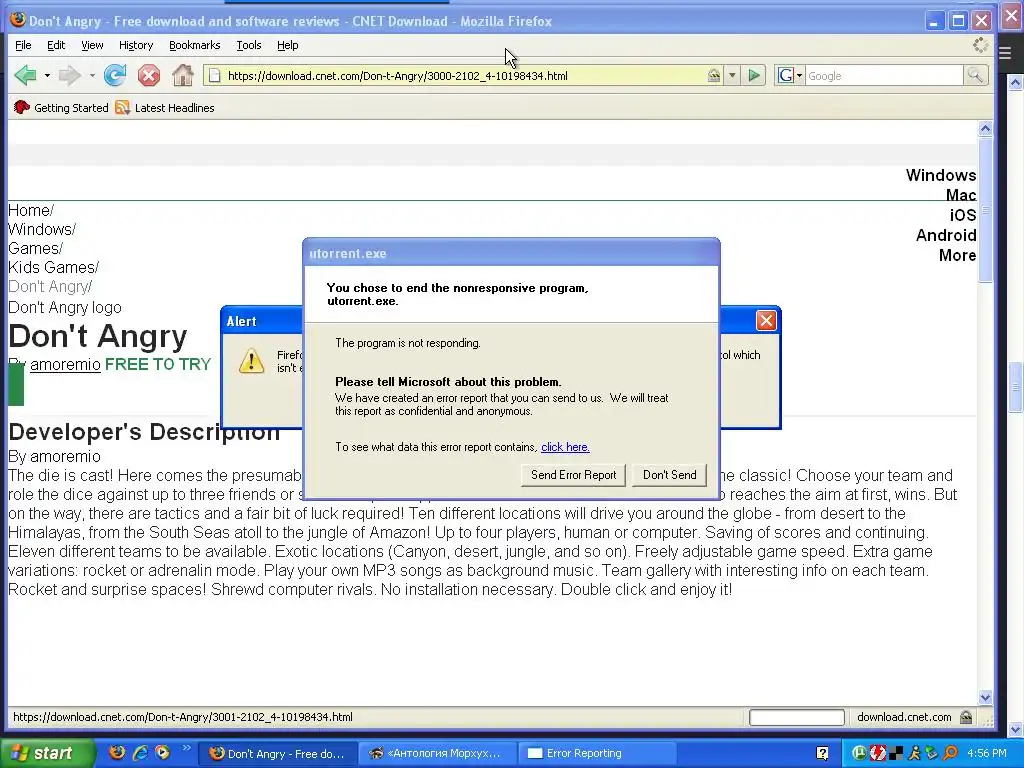Launch Windows Media Player from Quick Launch
This screenshot has height=768, width=1024.
coord(162,752)
